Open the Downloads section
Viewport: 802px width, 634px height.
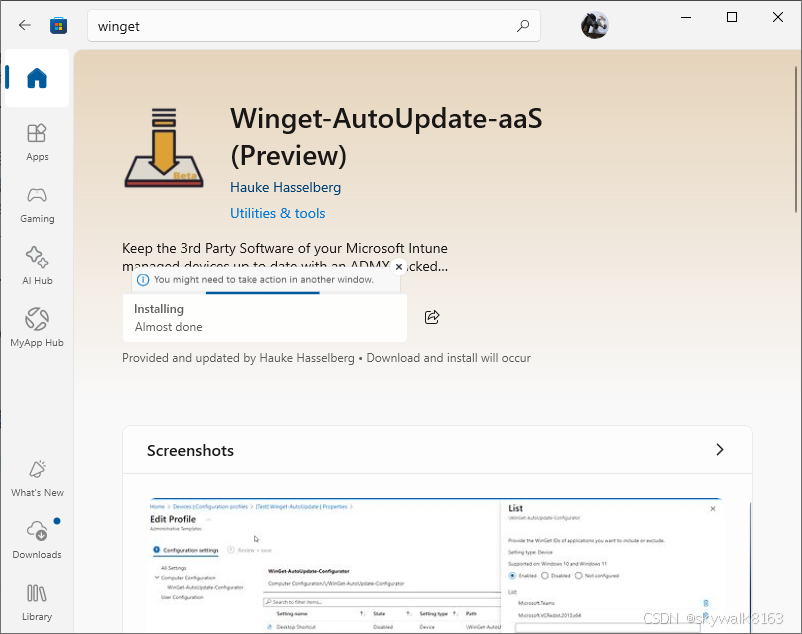point(37,540)
